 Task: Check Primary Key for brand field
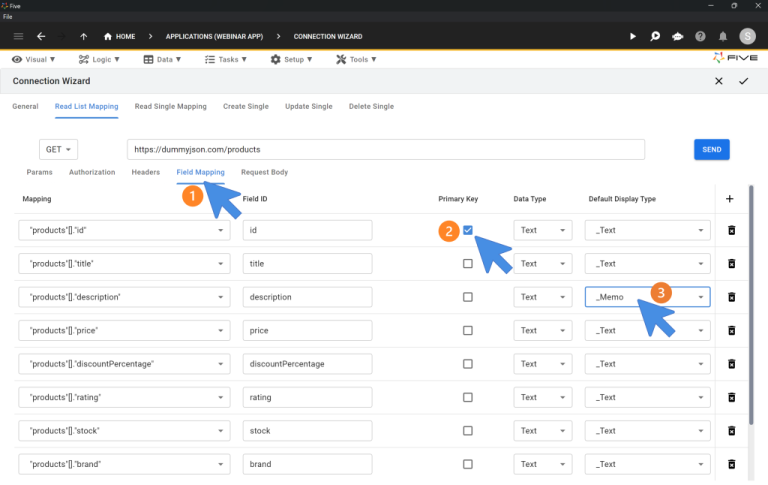coord(468,464)
